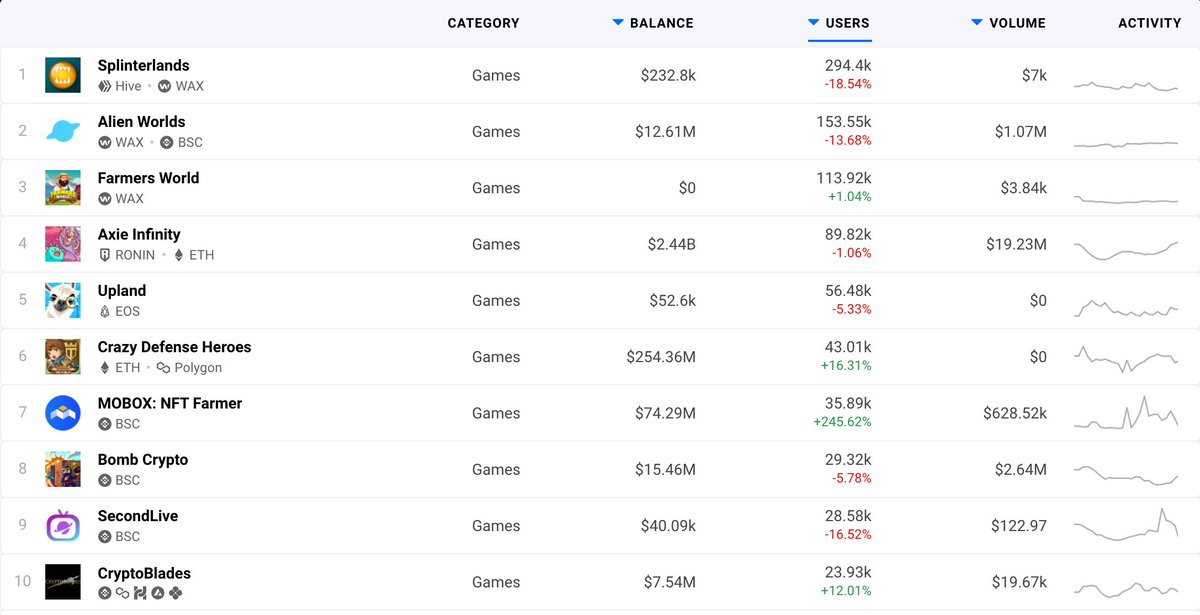Click the $254.36M balance value
Image resolution: width=1200 pixels, height=615 pixels.
click(x=661, y=357)
